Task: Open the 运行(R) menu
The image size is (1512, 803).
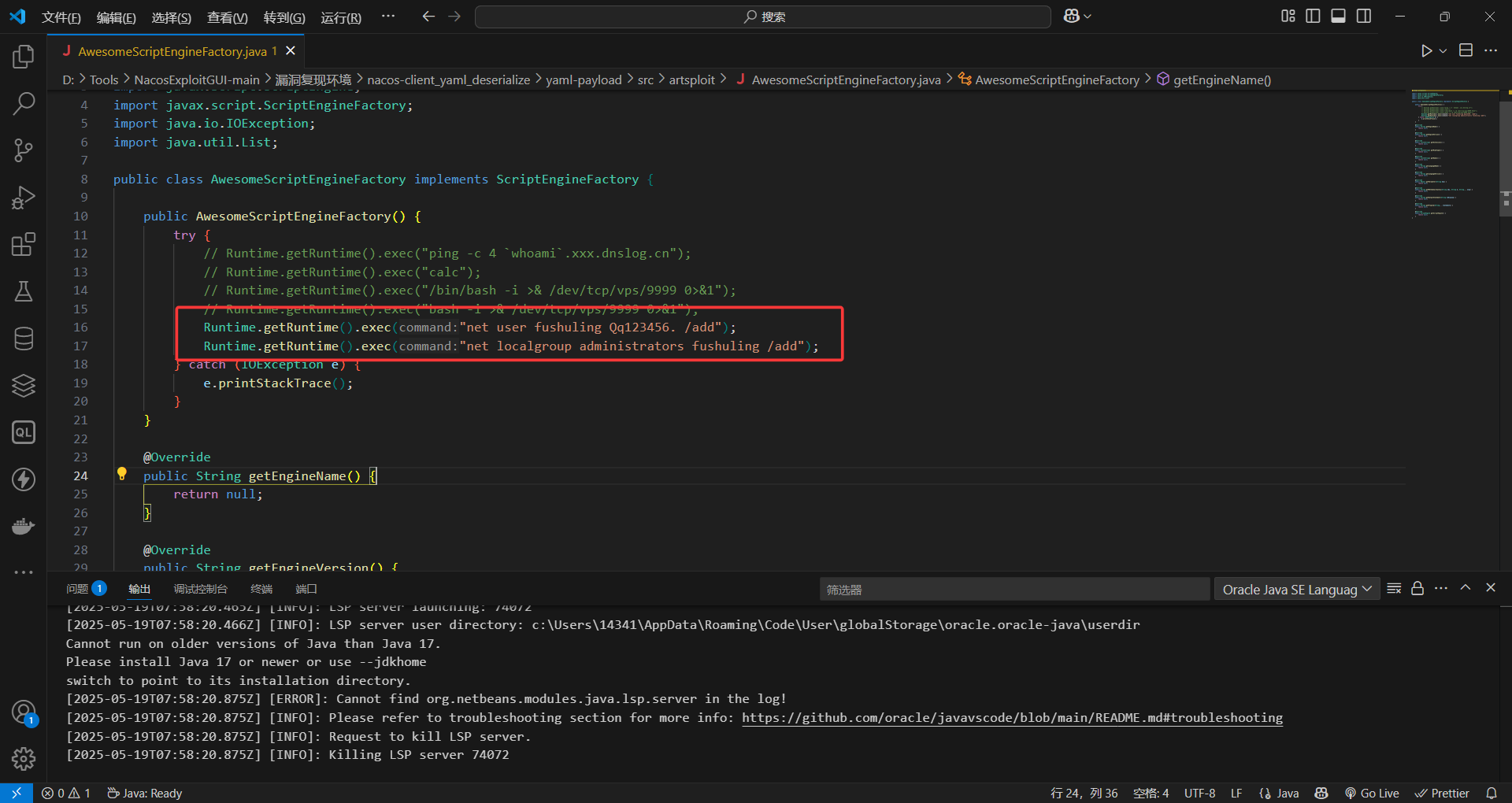Action: point(341,17)
